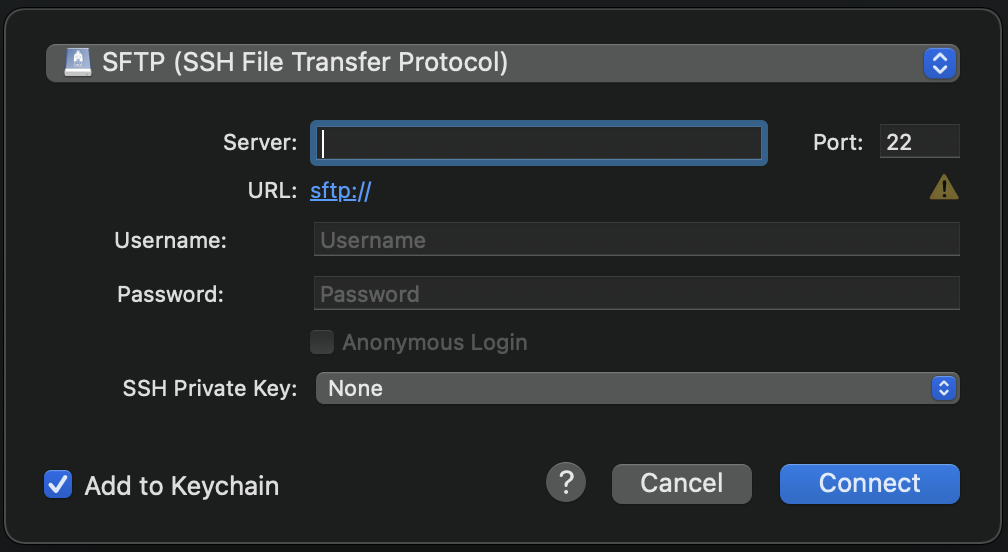1008x552 pixels.
Task: Click the yellow warning triangle icon
Action: click(x=943, y=187)
